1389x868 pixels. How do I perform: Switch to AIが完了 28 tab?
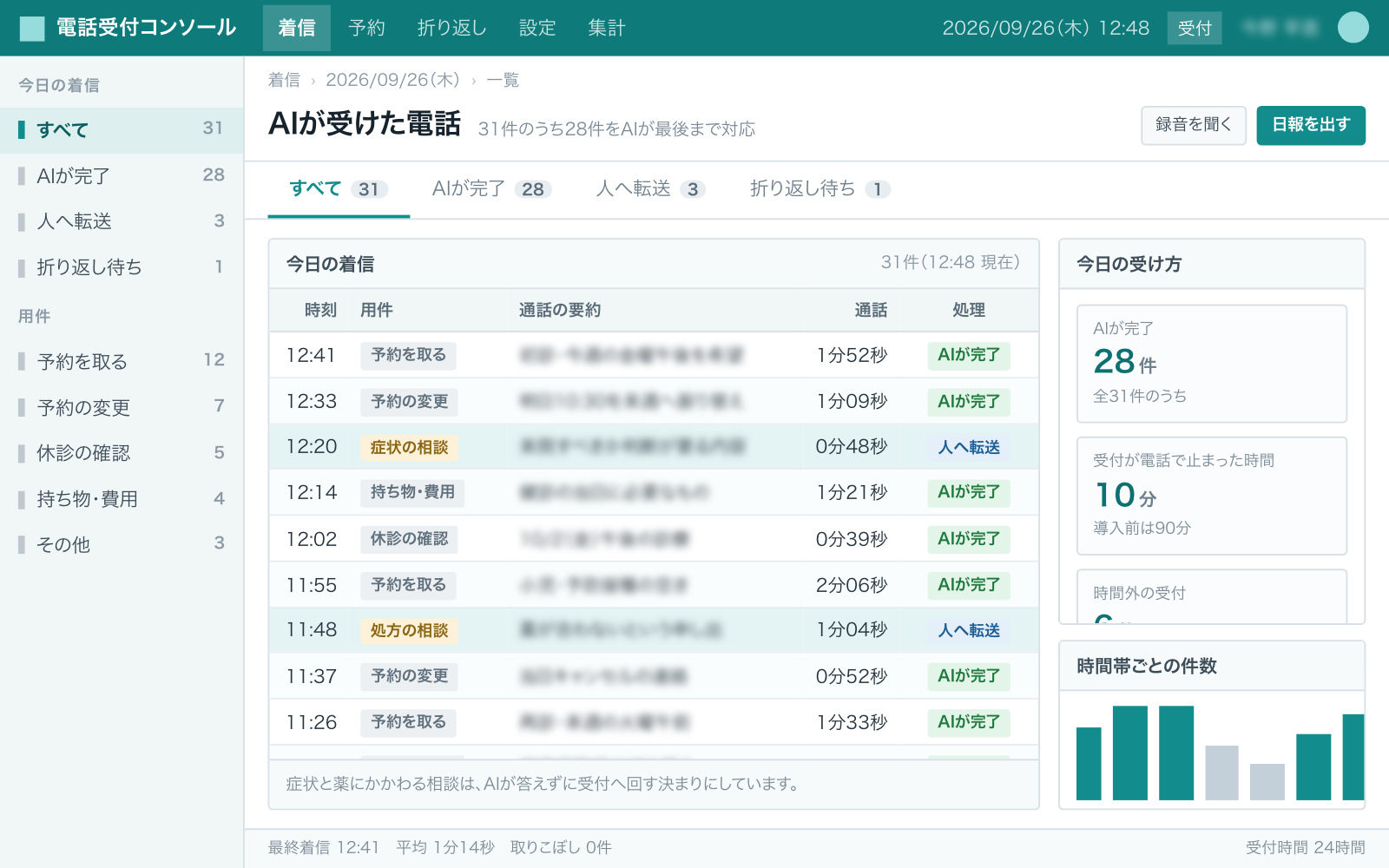(491, 189)
